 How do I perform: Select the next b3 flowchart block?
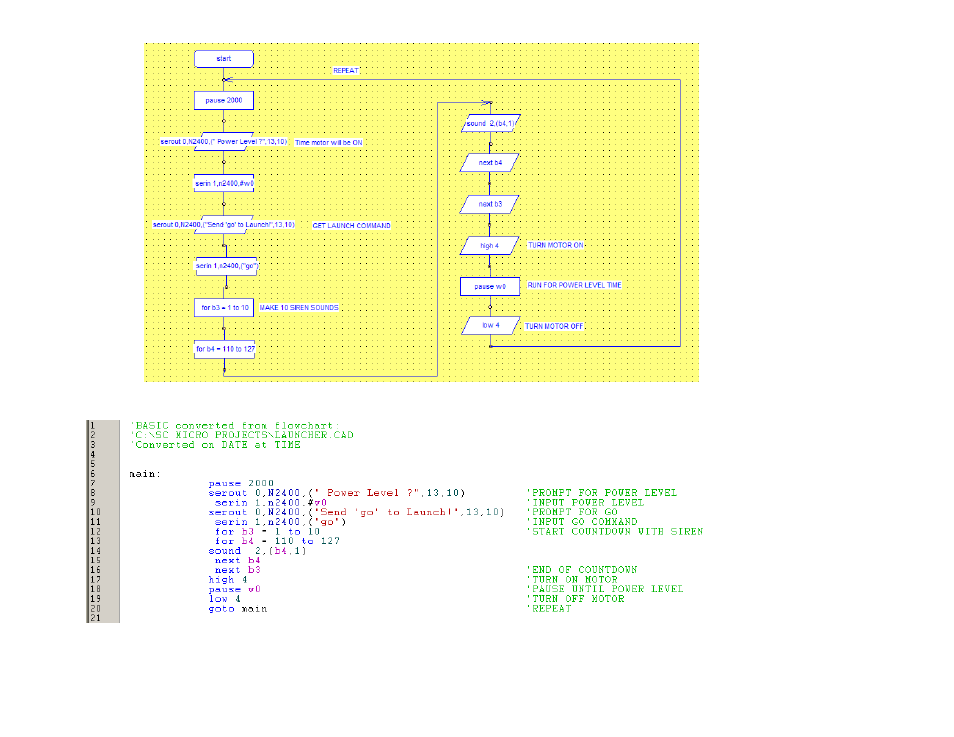[490, 204]
